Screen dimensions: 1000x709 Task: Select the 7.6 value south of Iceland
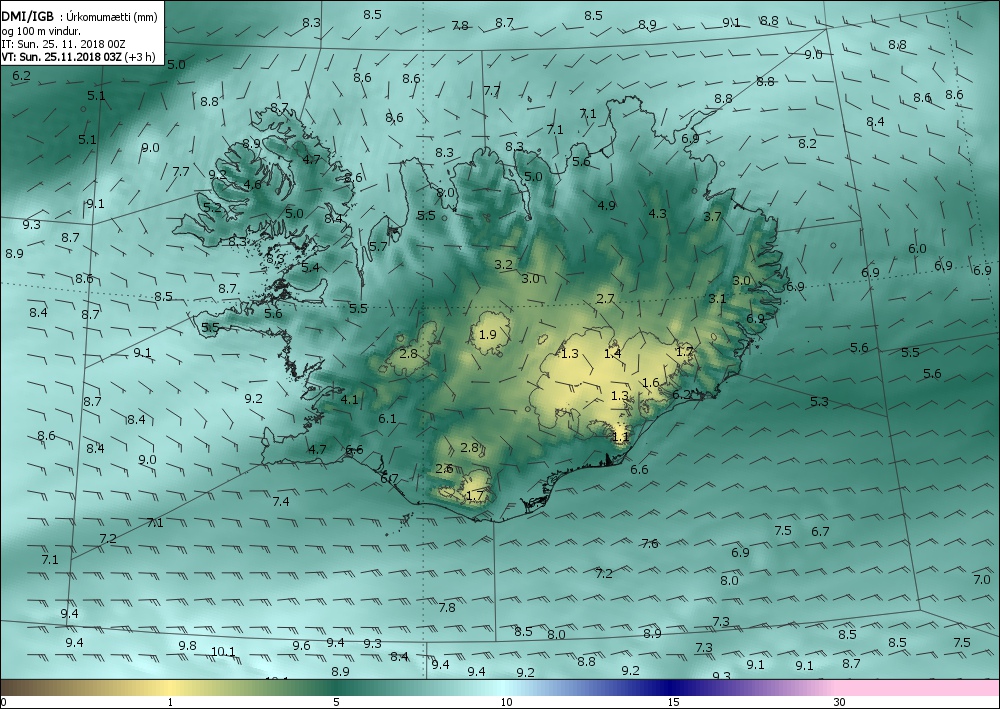[649, 544]
